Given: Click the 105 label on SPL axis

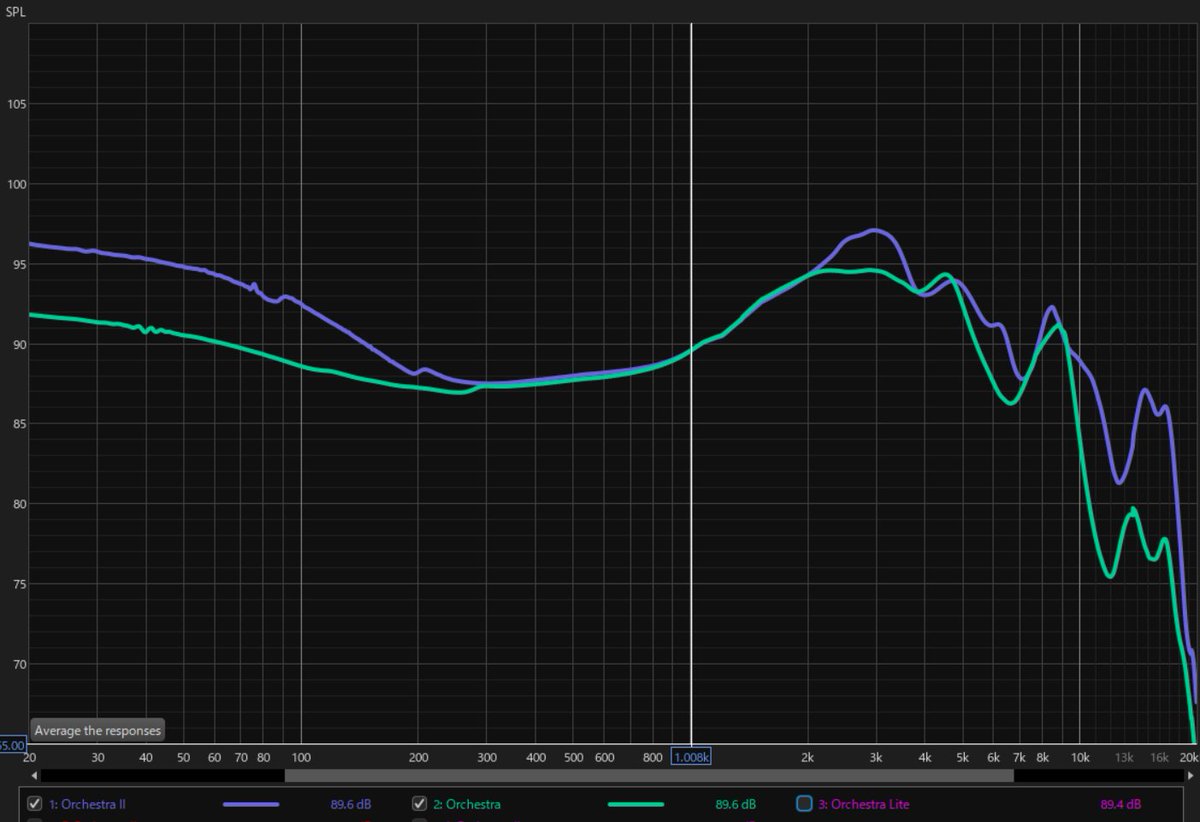Looking at the screenshot, I should [15, 105].
